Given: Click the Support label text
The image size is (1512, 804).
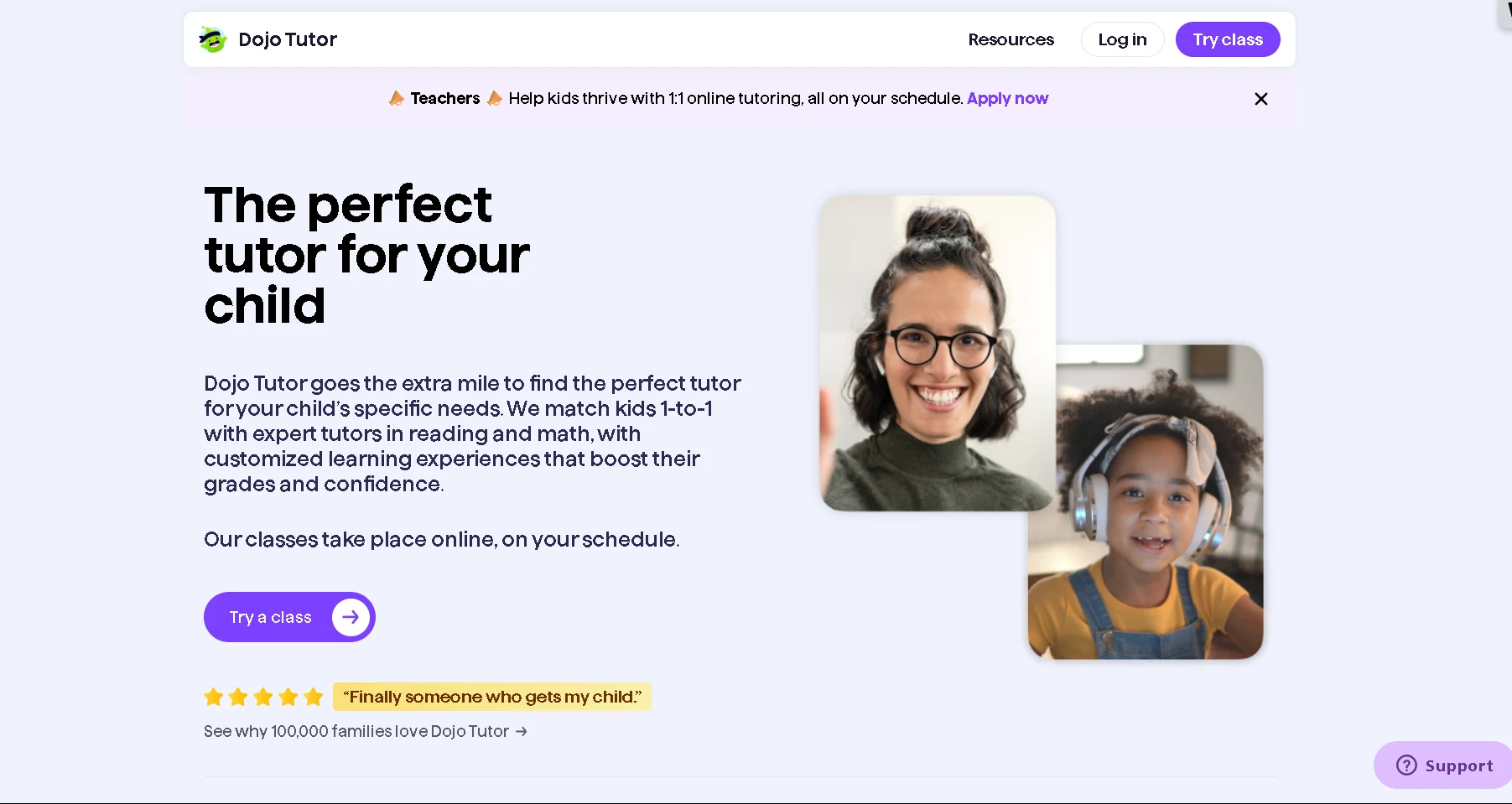Looking at the screenshot, I should click(1459, 765).
